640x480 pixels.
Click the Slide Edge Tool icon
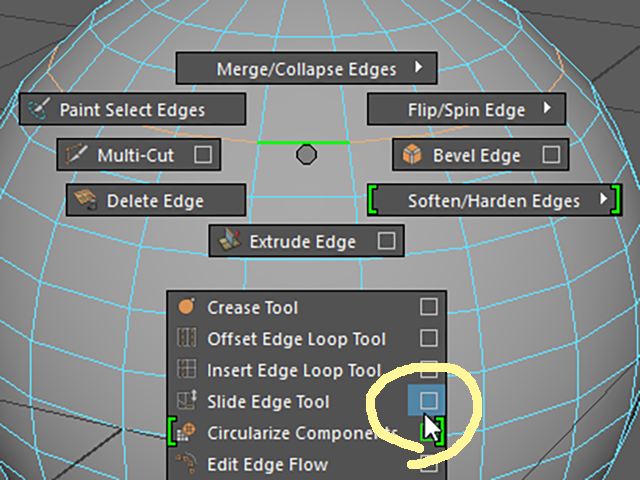pos(187,400)
